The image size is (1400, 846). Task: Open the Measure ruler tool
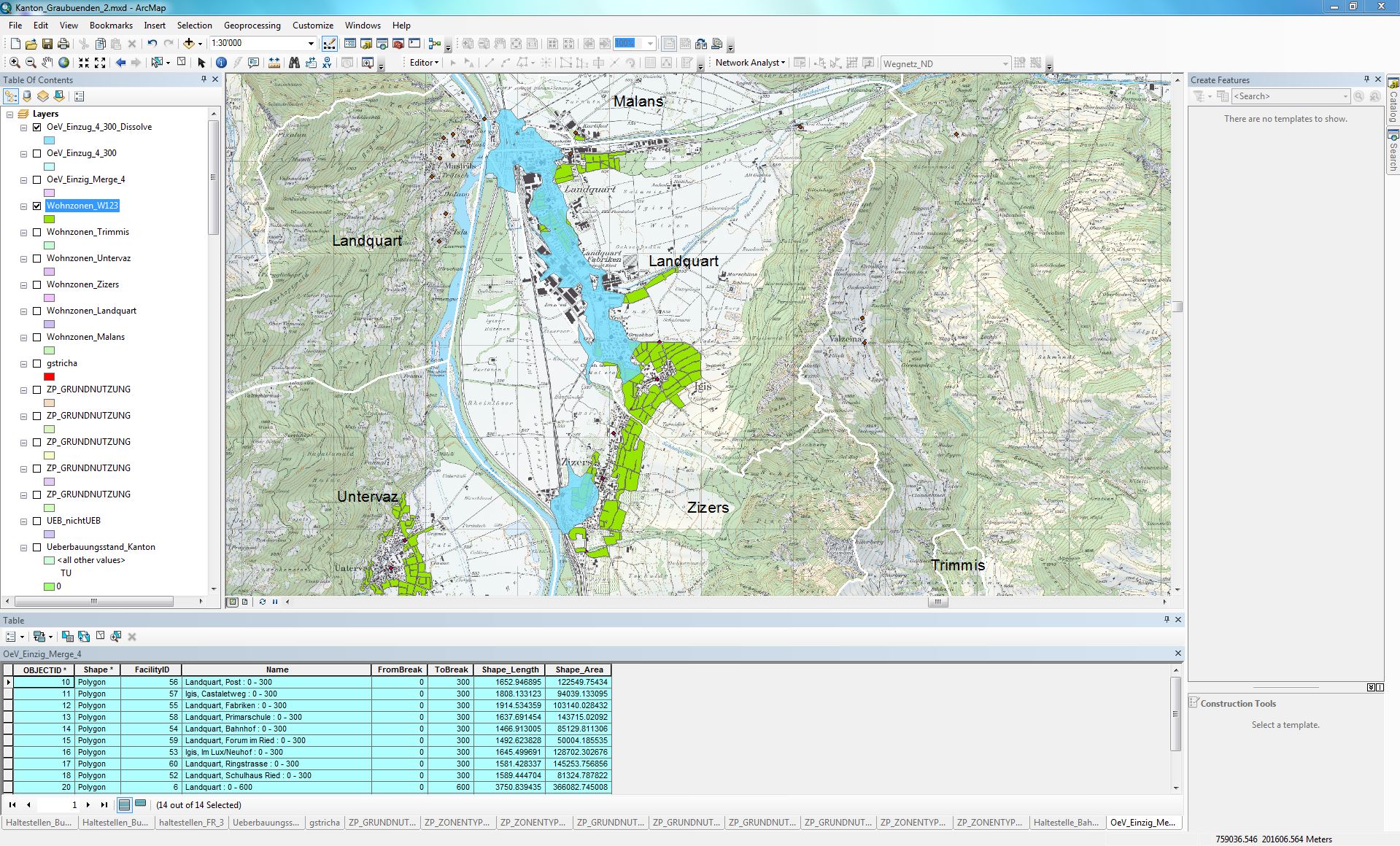274,63
